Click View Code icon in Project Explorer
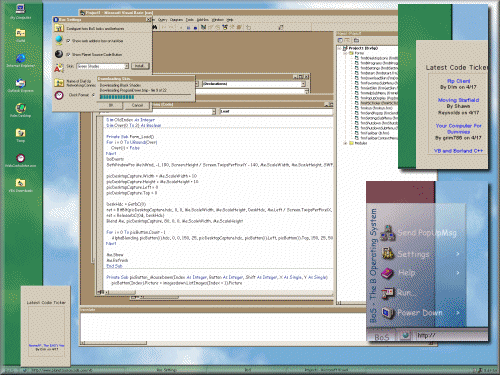 (340, 40)
